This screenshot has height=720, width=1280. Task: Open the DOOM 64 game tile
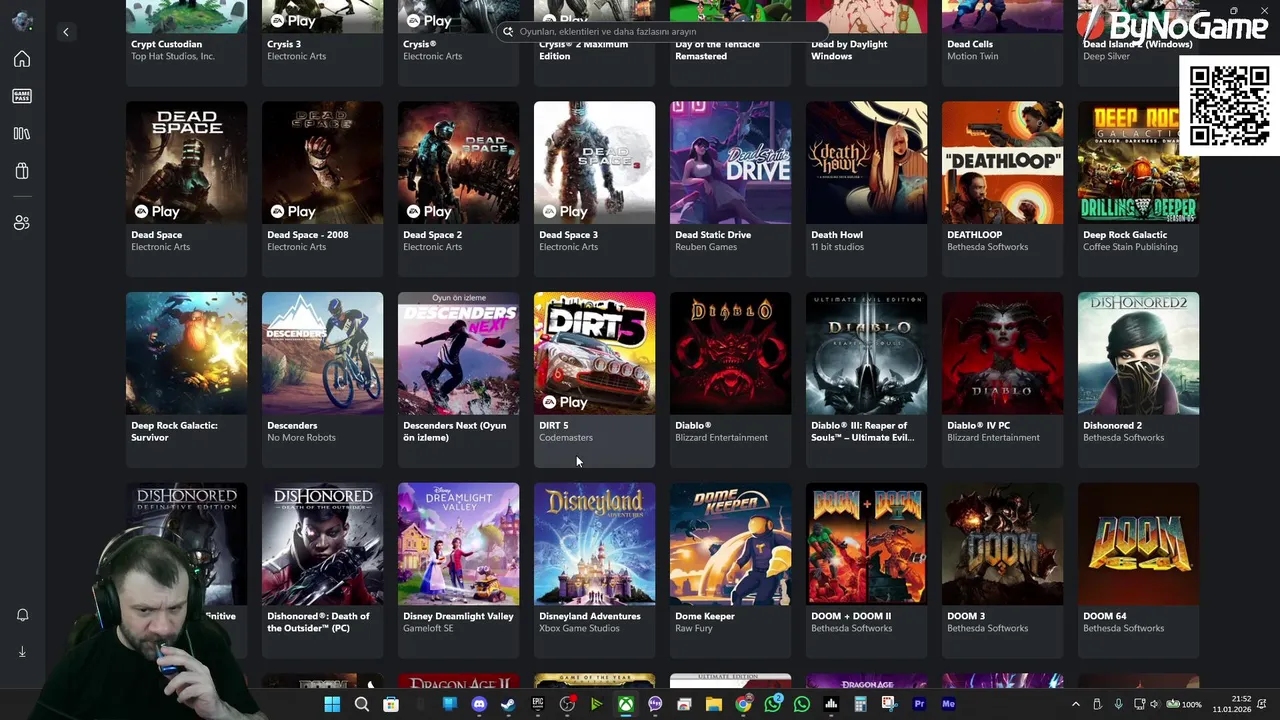point(1138,570)
